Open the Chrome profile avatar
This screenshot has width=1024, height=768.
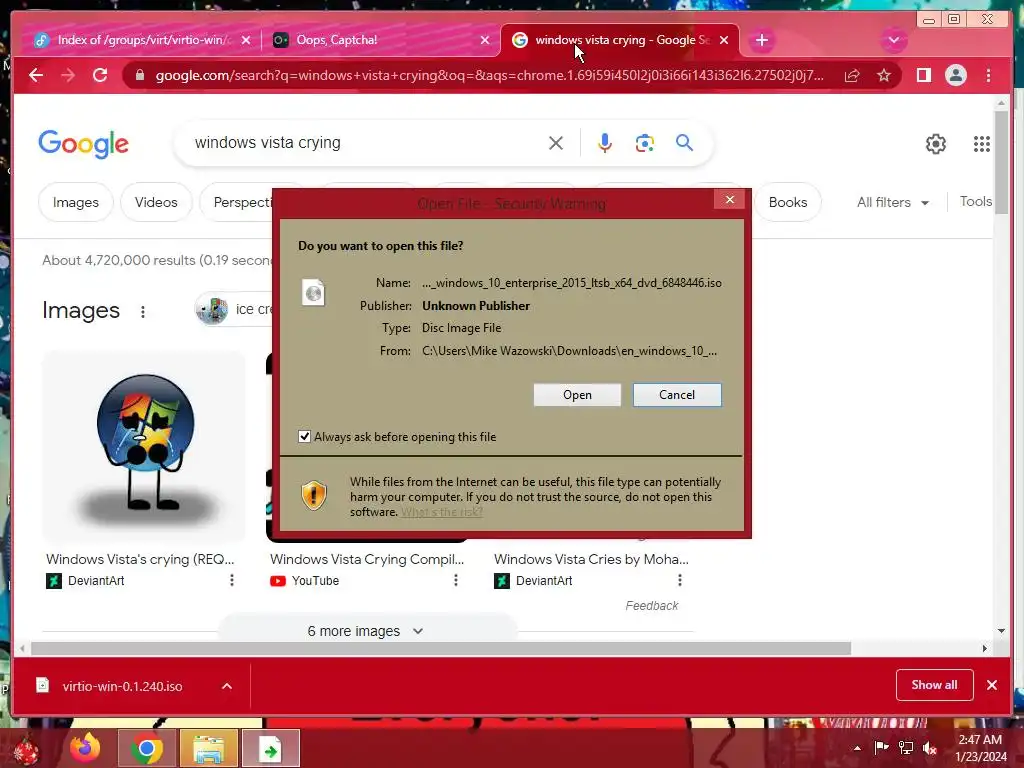point(955,75)
